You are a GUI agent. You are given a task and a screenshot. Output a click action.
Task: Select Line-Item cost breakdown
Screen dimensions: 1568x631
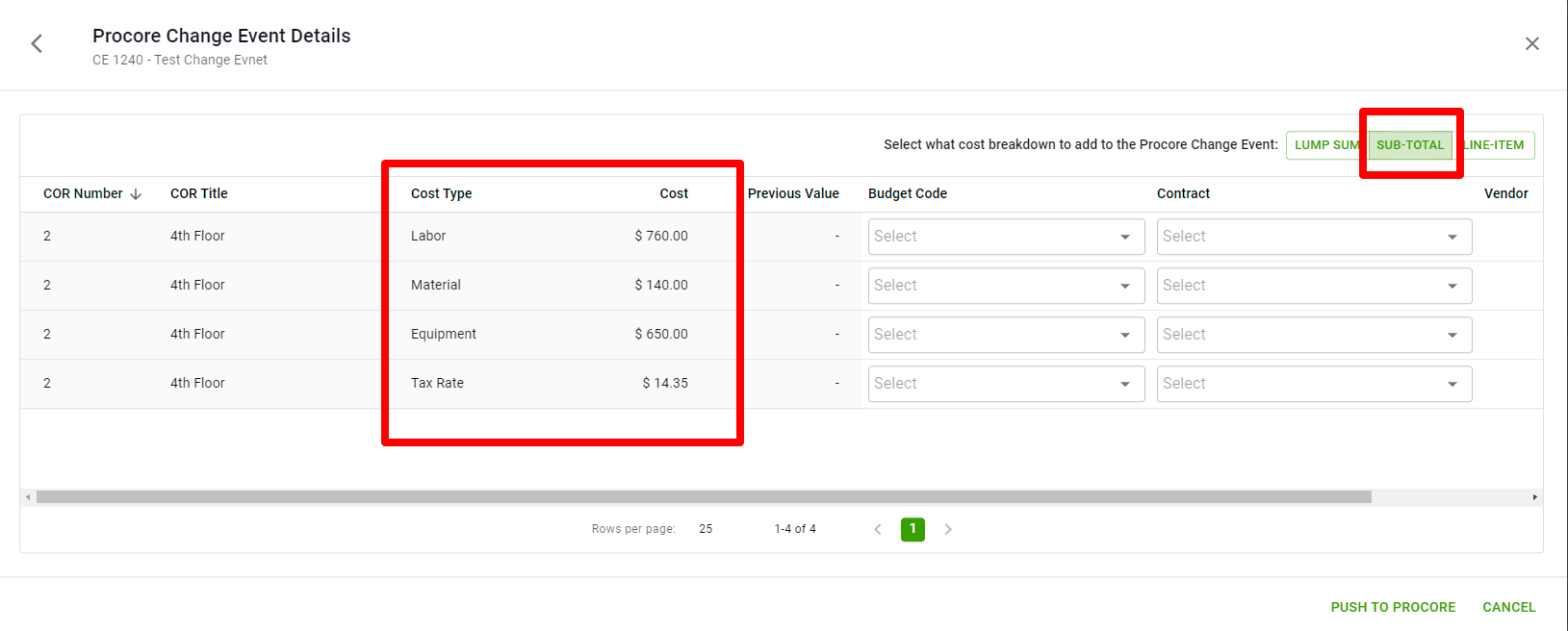pos(1495,145)
